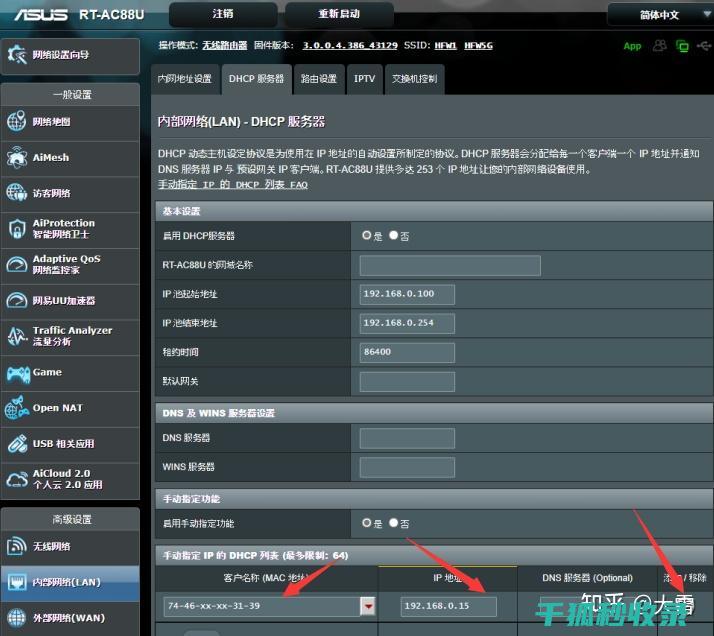Open the manually assigned IP DHCP FAQ link

(233, 184)
